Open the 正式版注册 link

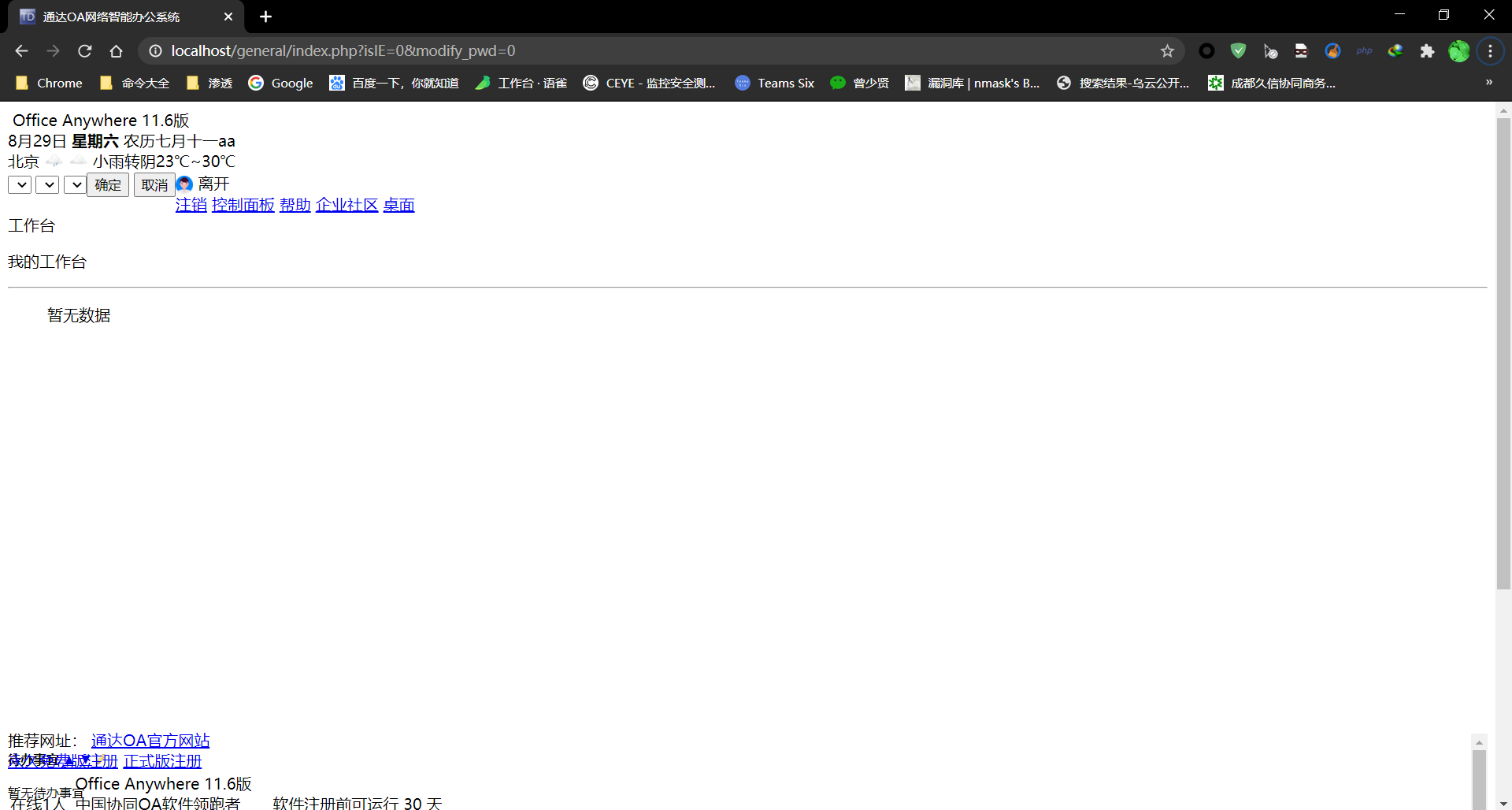point(162,761)
